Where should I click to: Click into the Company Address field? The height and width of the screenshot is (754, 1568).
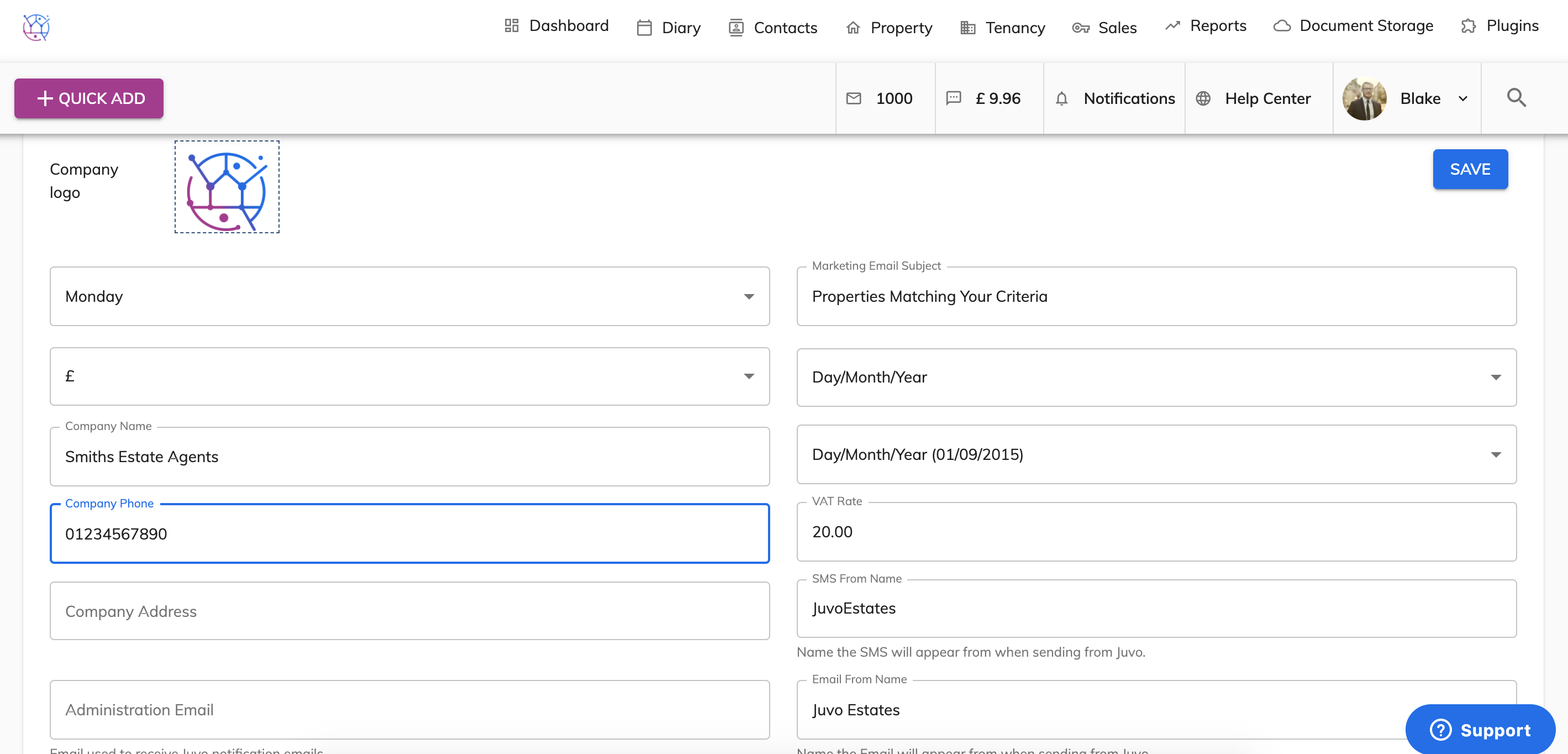[409, 611]
